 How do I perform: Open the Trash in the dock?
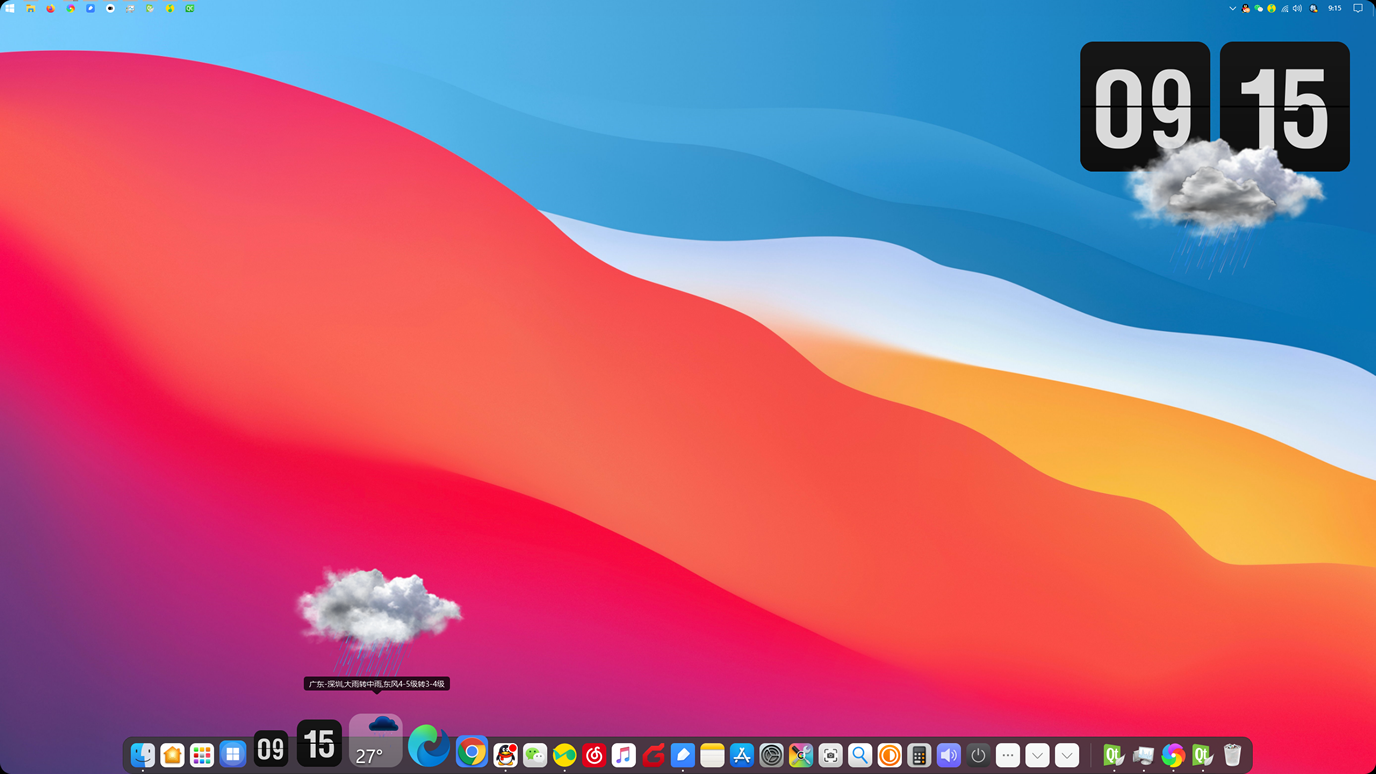click(x=1233, y=755)
